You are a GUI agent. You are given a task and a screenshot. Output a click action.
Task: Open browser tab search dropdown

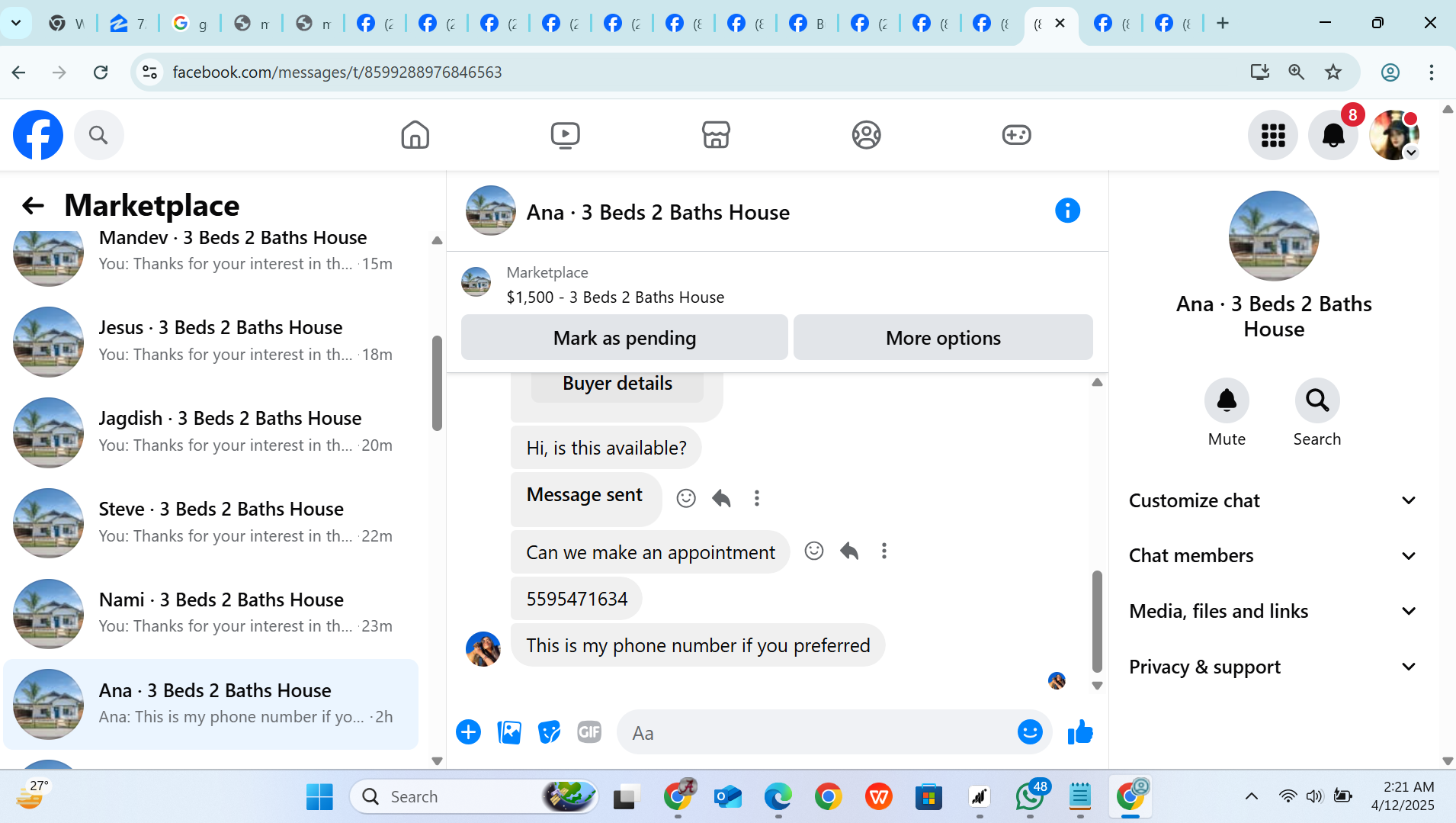[16, 23]
